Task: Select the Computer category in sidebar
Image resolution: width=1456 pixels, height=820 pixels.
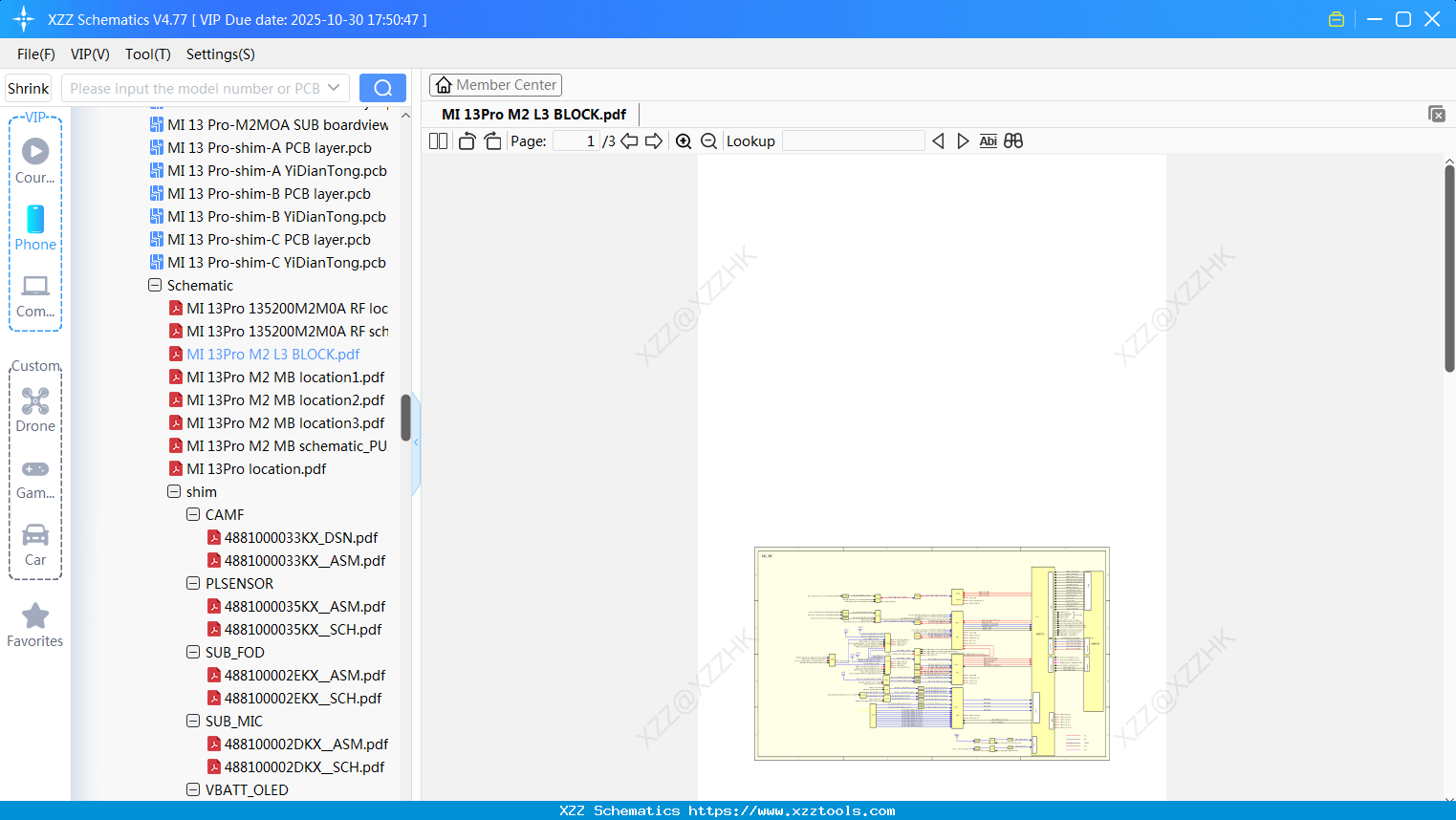Action: [x=35, y=295]
